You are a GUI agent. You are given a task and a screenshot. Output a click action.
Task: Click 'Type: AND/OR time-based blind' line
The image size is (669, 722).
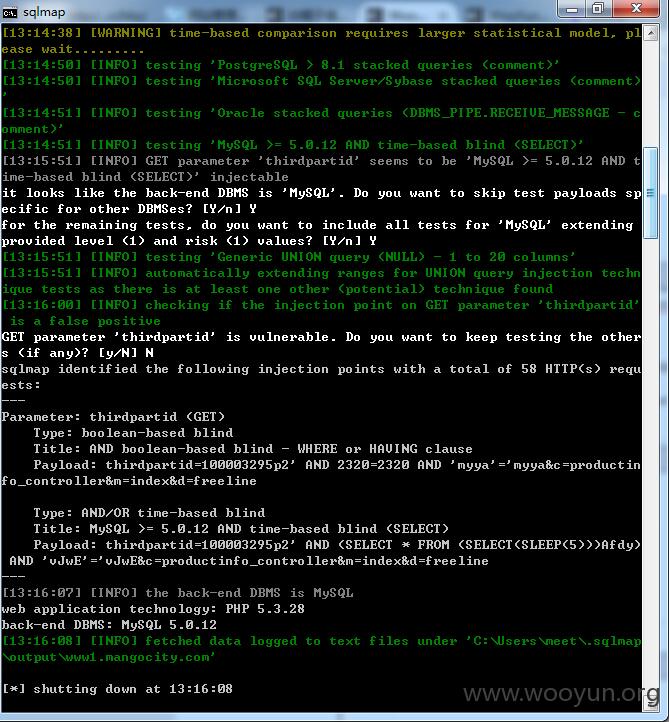(x=149, y=513)
